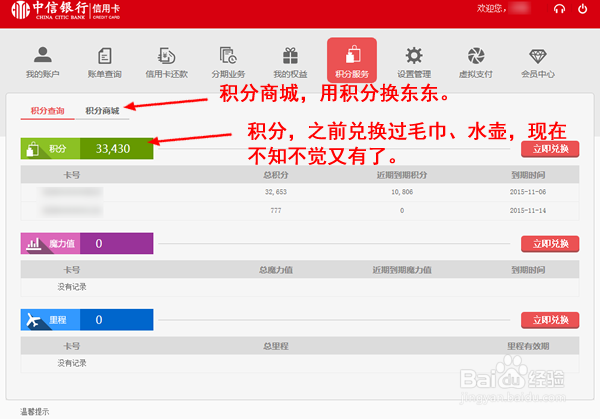Click 没有记录 under 里程 table
The height and width of the screenshot is (419, 600).
pyautogui.click(x=72, y=363)
